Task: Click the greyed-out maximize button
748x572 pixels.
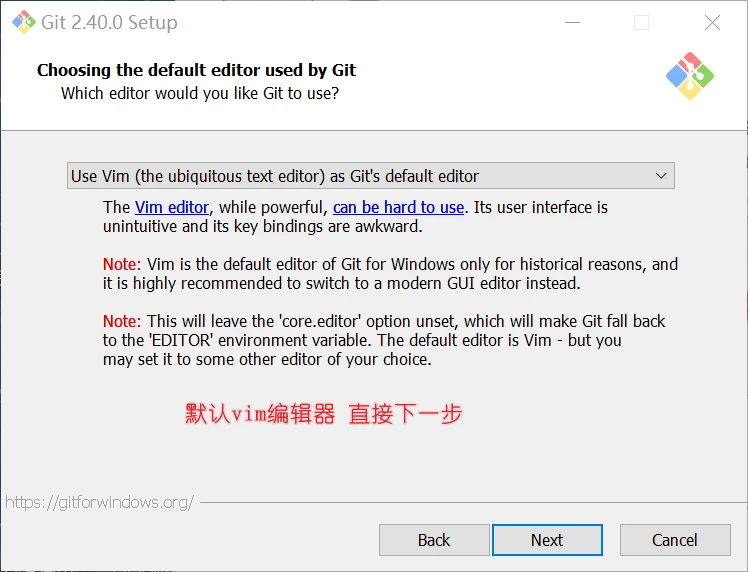Action: pos(641,23)
